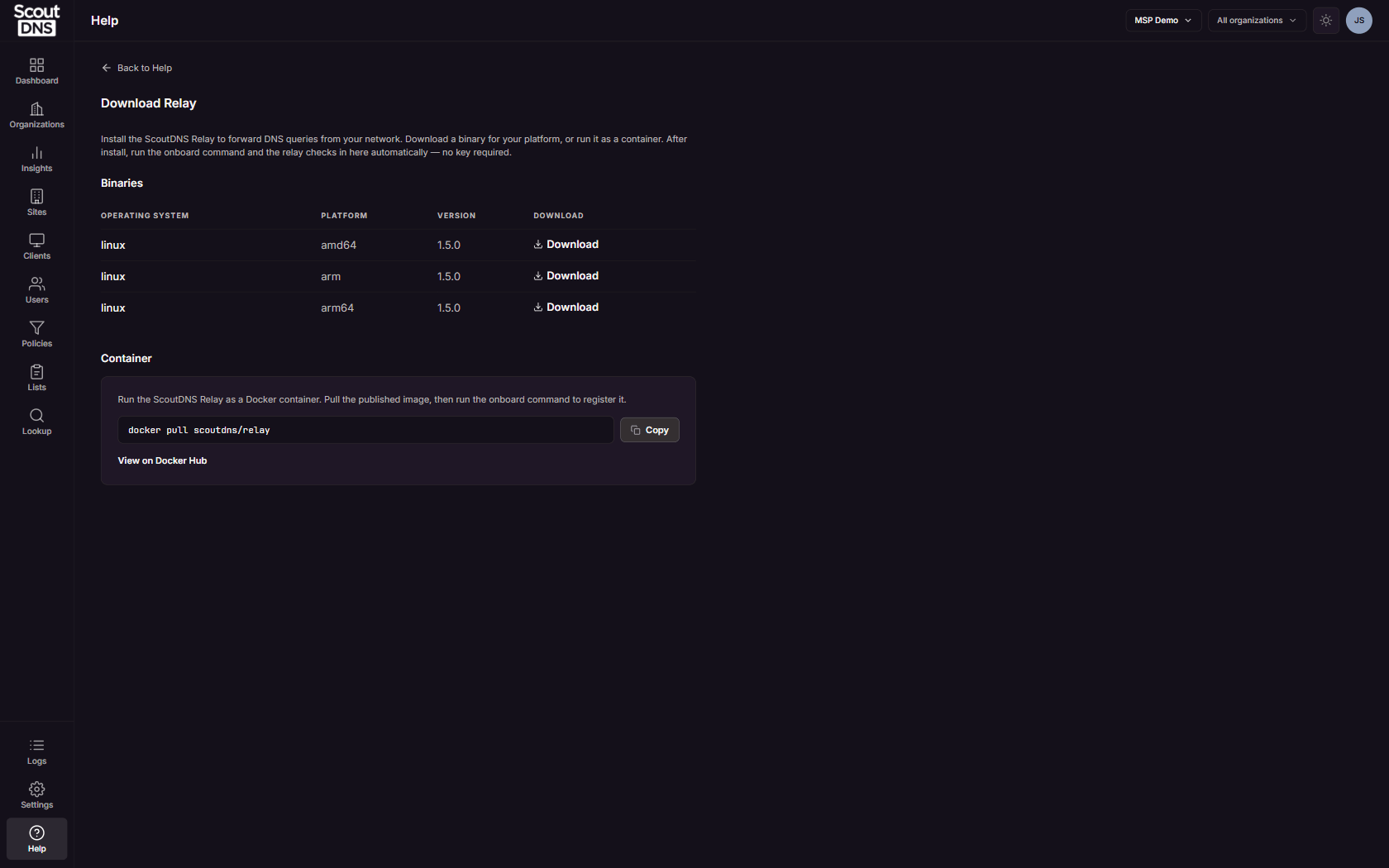Open Users in the sidebar
Image resolution: width=1389 pixels, height=868 pixels.
pos(36,290)
